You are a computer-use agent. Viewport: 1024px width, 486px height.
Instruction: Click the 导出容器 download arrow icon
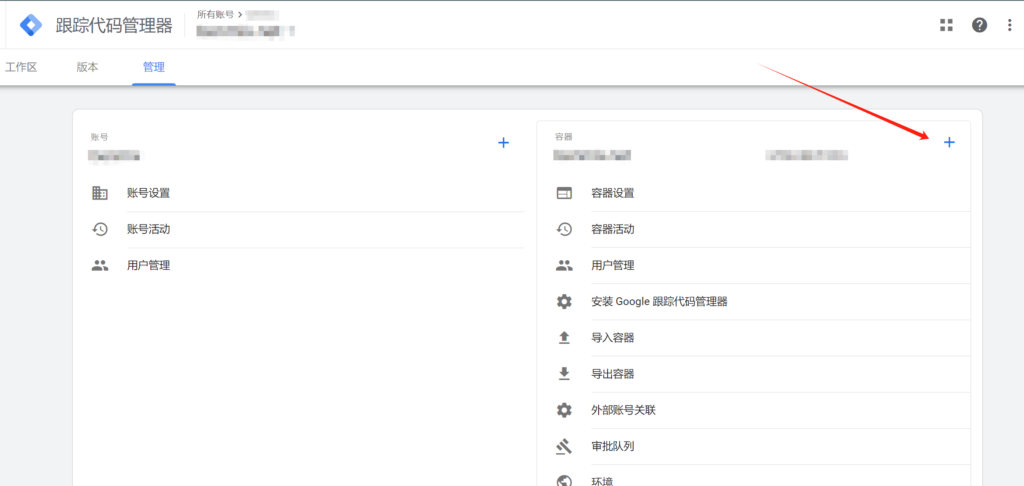(x=564, y=374)
